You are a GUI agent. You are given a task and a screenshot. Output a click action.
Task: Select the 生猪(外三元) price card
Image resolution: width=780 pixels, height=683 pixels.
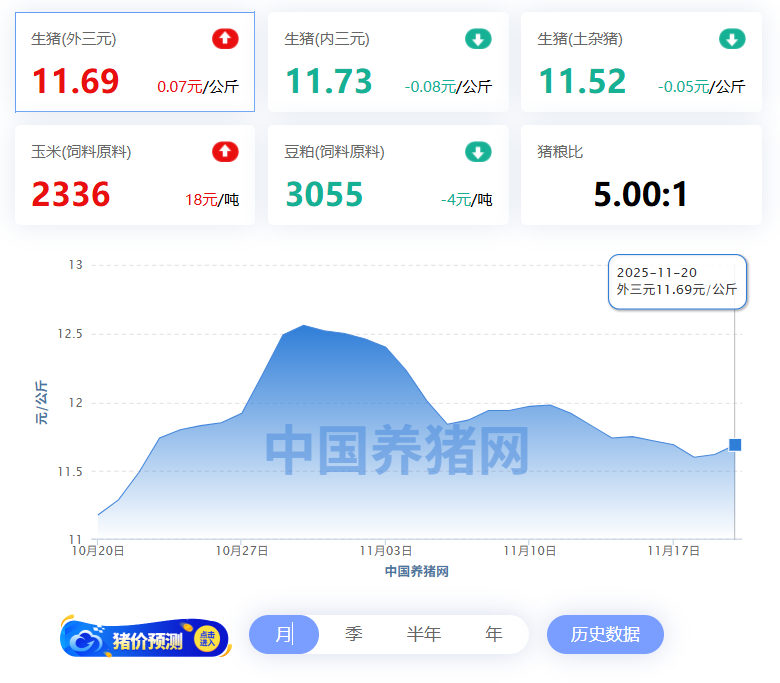135,62
